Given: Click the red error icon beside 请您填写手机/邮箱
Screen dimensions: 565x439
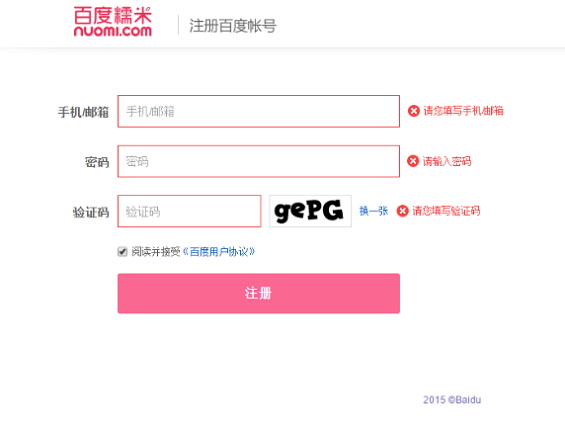Looking at the screenshot, I should pyautogui.click(x=414, y=111).
